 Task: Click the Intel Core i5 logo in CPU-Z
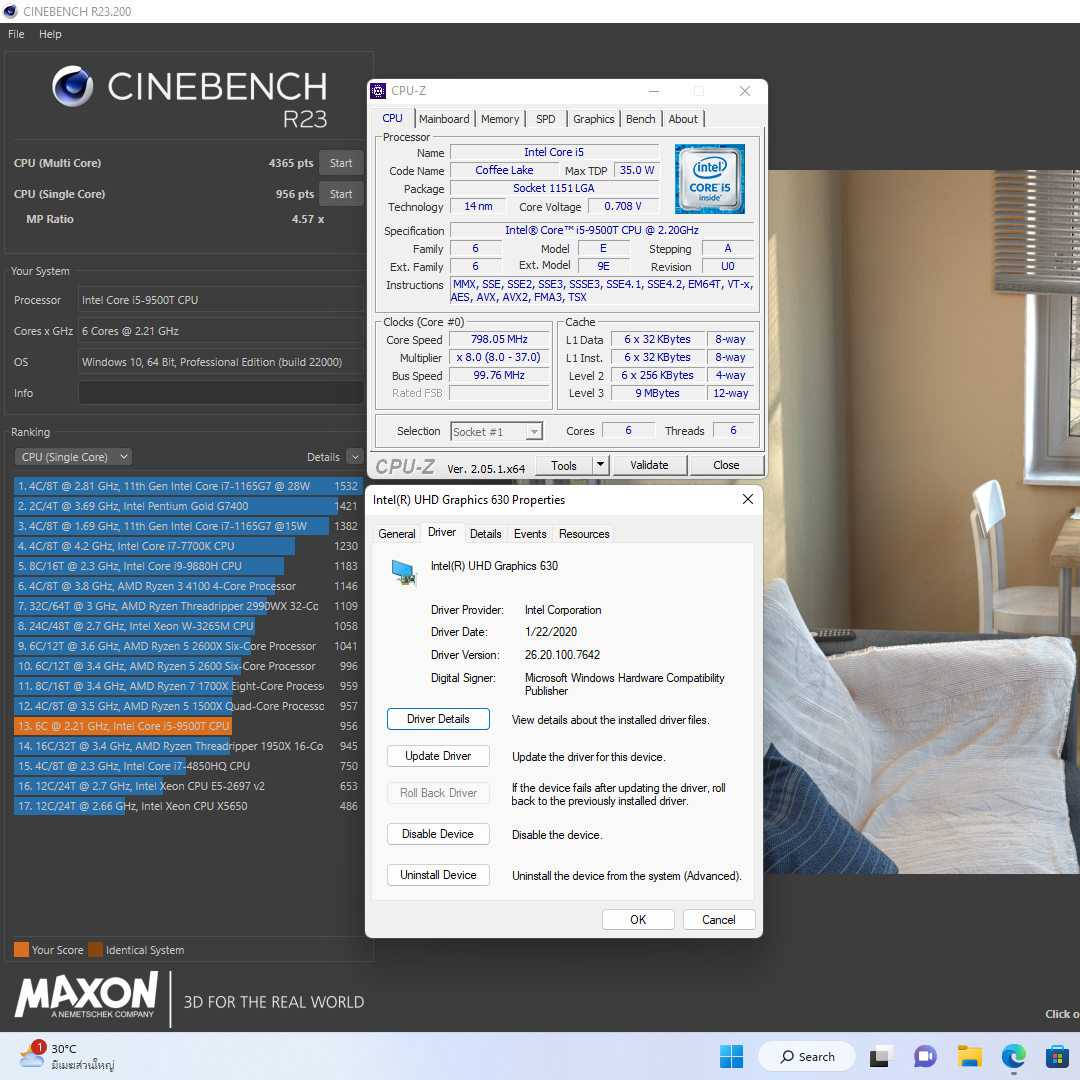(x=709, y=179)
